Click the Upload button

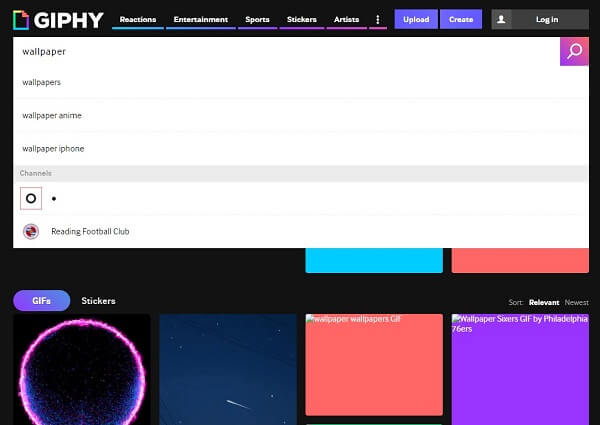pos(416,20)
